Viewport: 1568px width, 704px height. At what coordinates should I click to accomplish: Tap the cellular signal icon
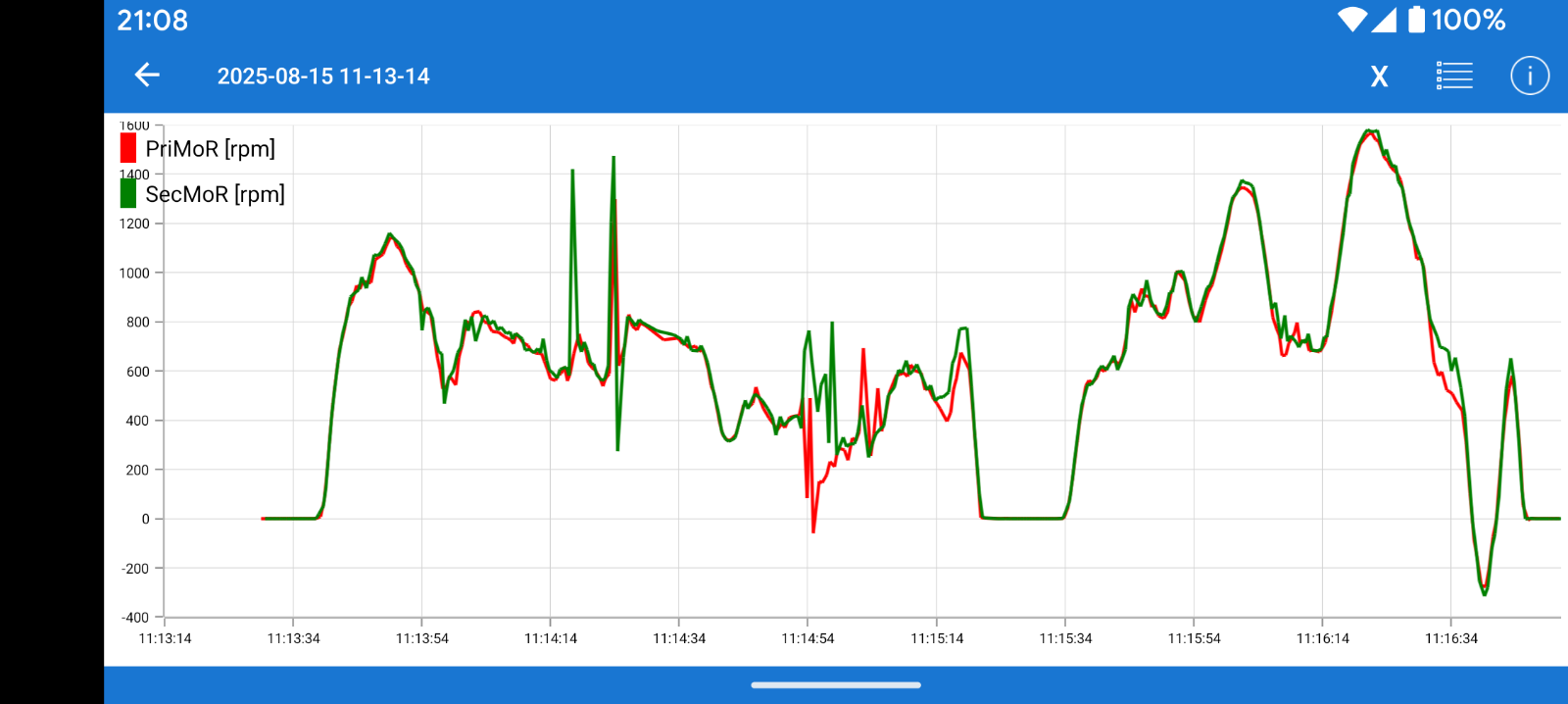click(1384, 20)
